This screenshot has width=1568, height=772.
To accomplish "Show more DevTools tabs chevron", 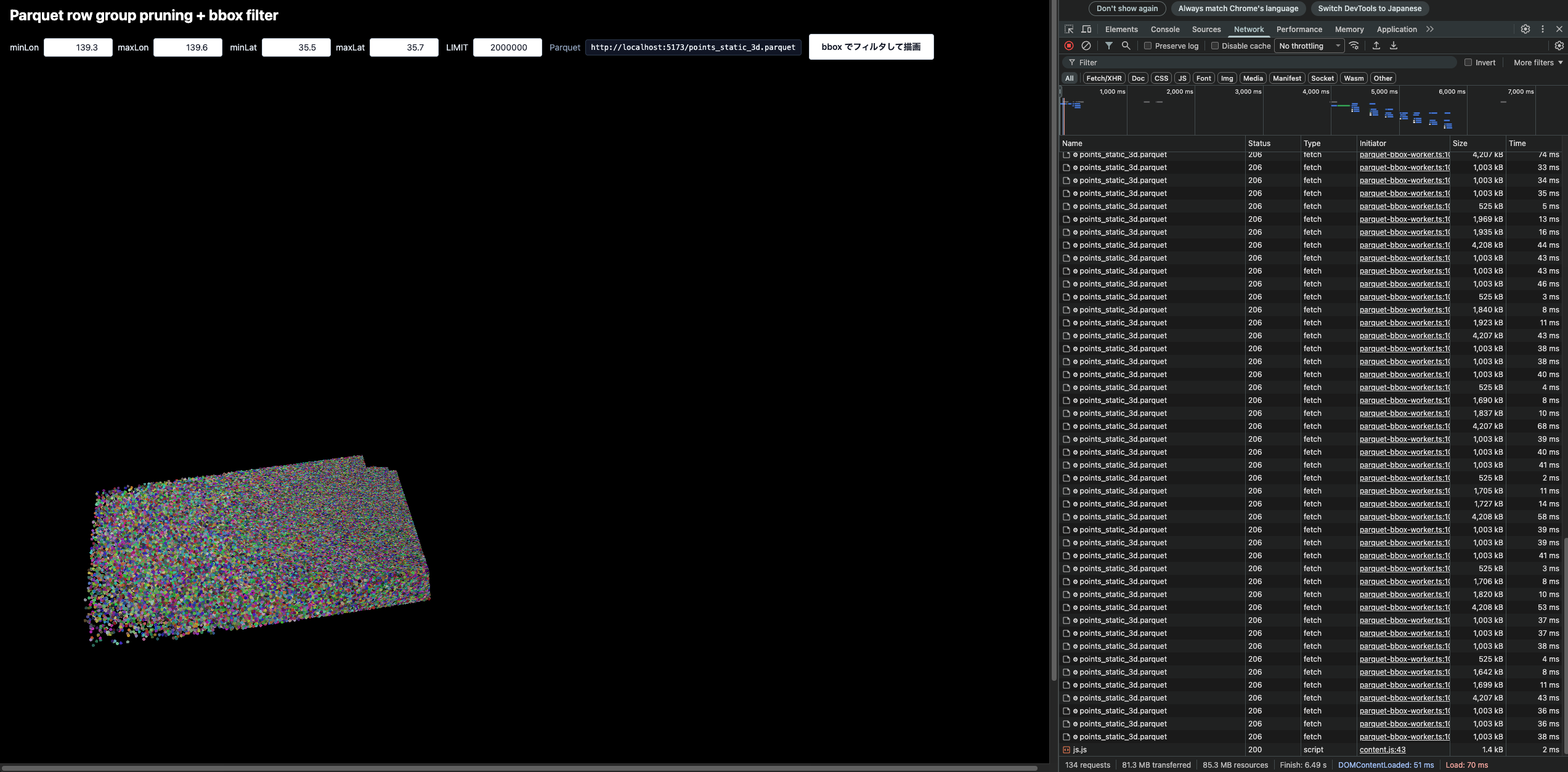I will click(1430, 29).
